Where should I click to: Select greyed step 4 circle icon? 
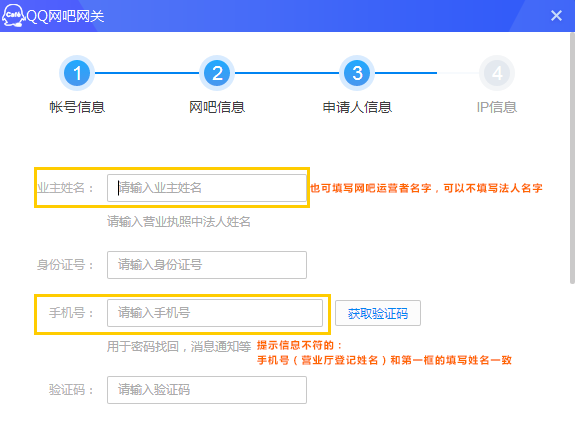497,73
